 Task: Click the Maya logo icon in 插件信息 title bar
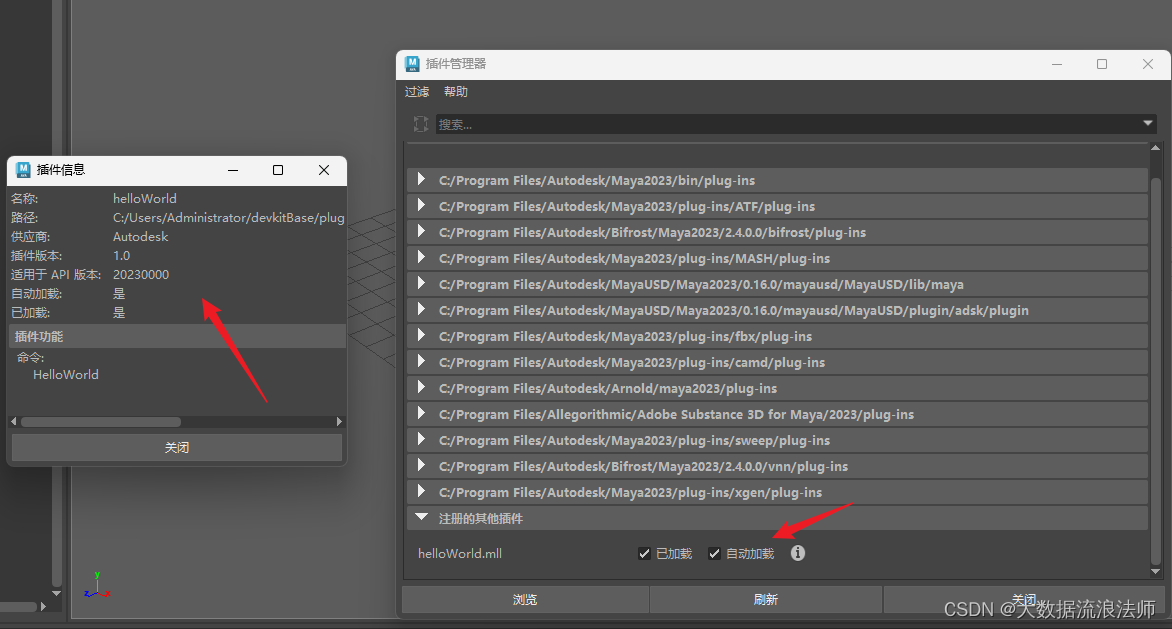coord(23,170)
